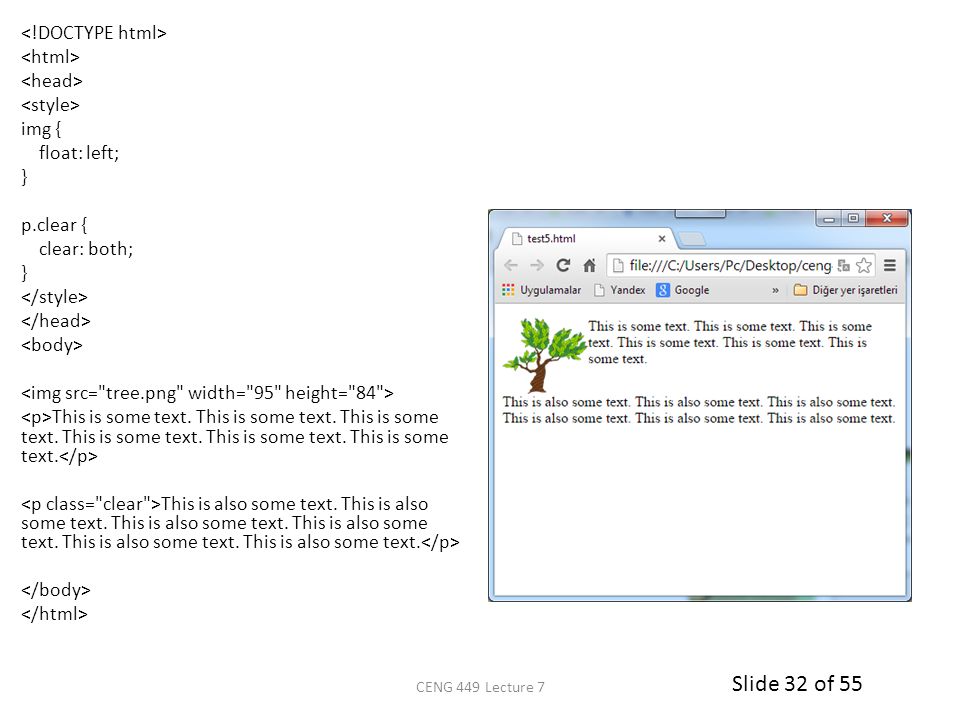Open a new tab button

692,239
